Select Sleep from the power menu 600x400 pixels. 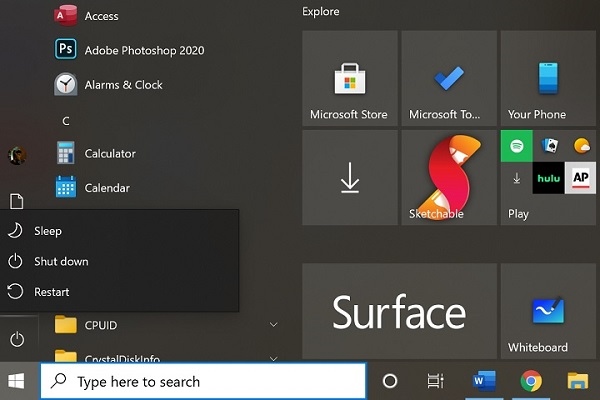[x=47, y=231]
